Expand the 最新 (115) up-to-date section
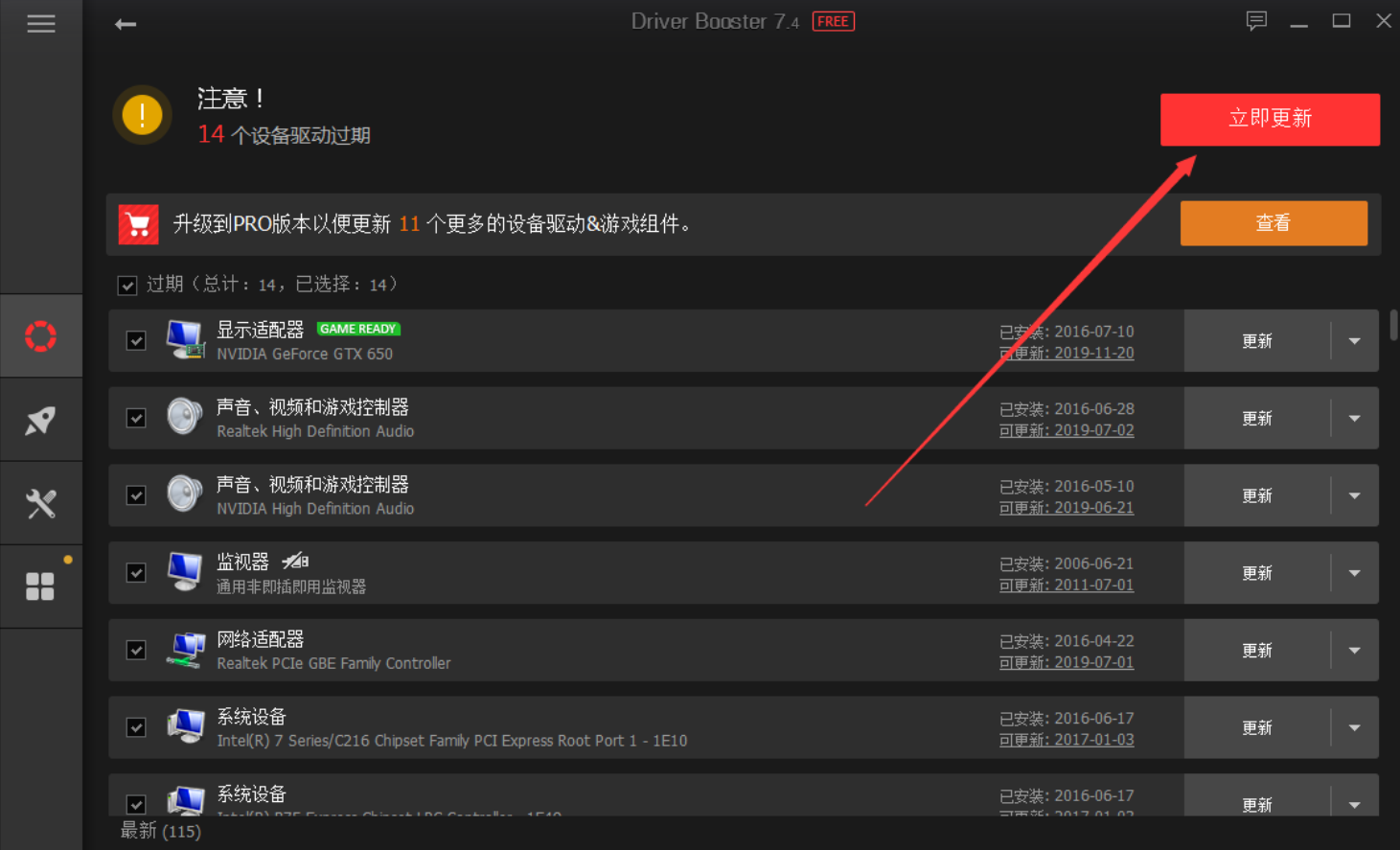This screenshot has width=1400, height=850. tap(161, 831)
